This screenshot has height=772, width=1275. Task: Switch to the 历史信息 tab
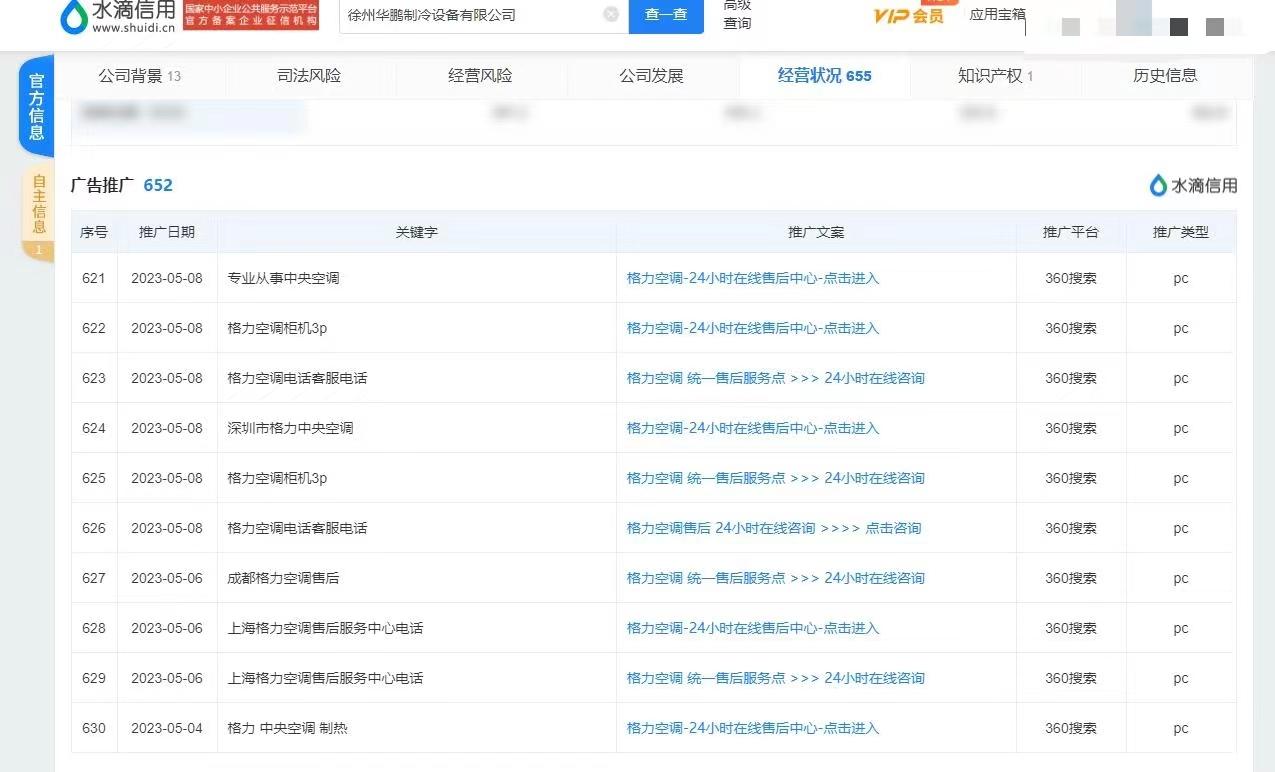pos(1165,76)
